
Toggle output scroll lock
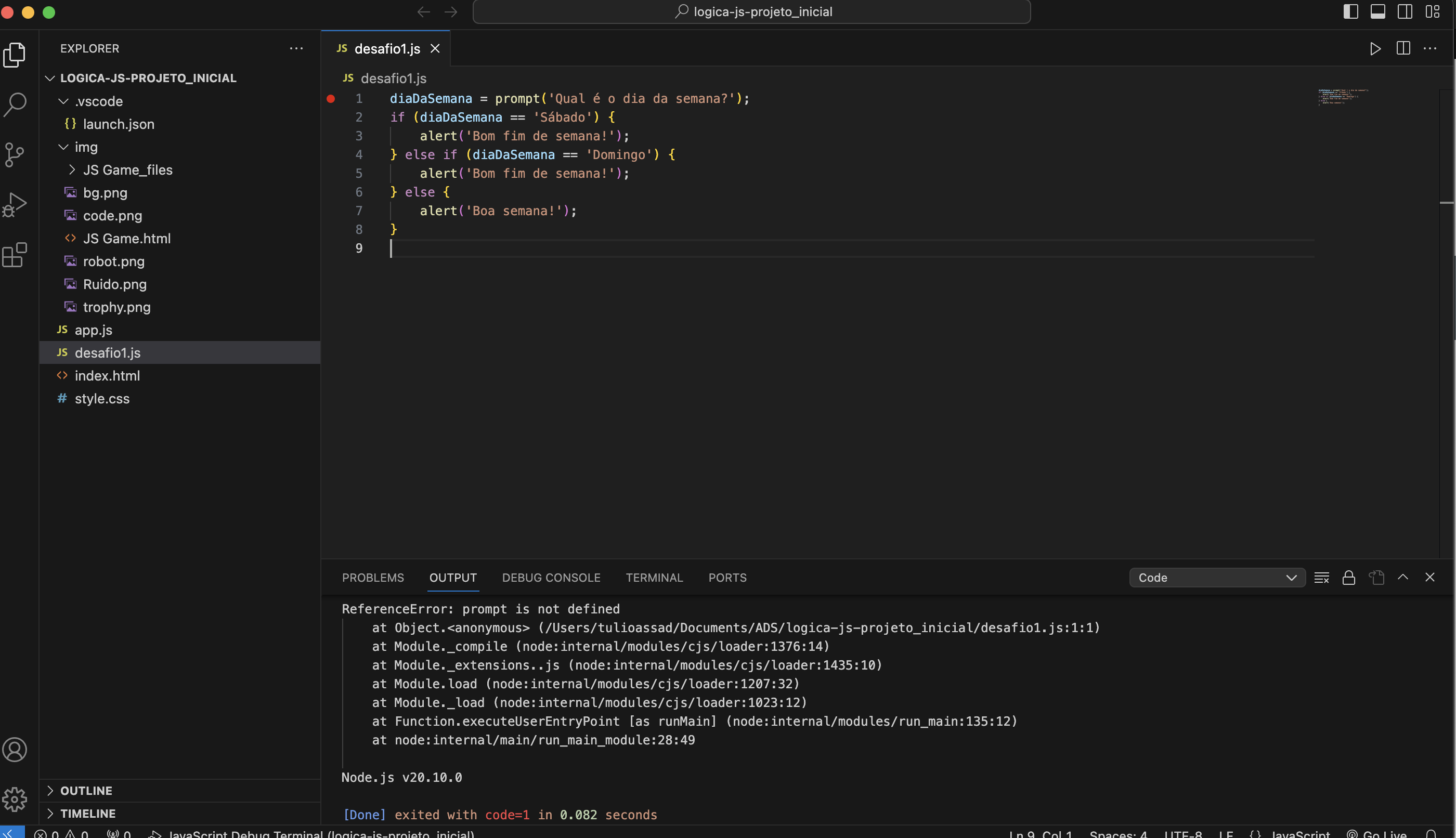click(1348, 577)
